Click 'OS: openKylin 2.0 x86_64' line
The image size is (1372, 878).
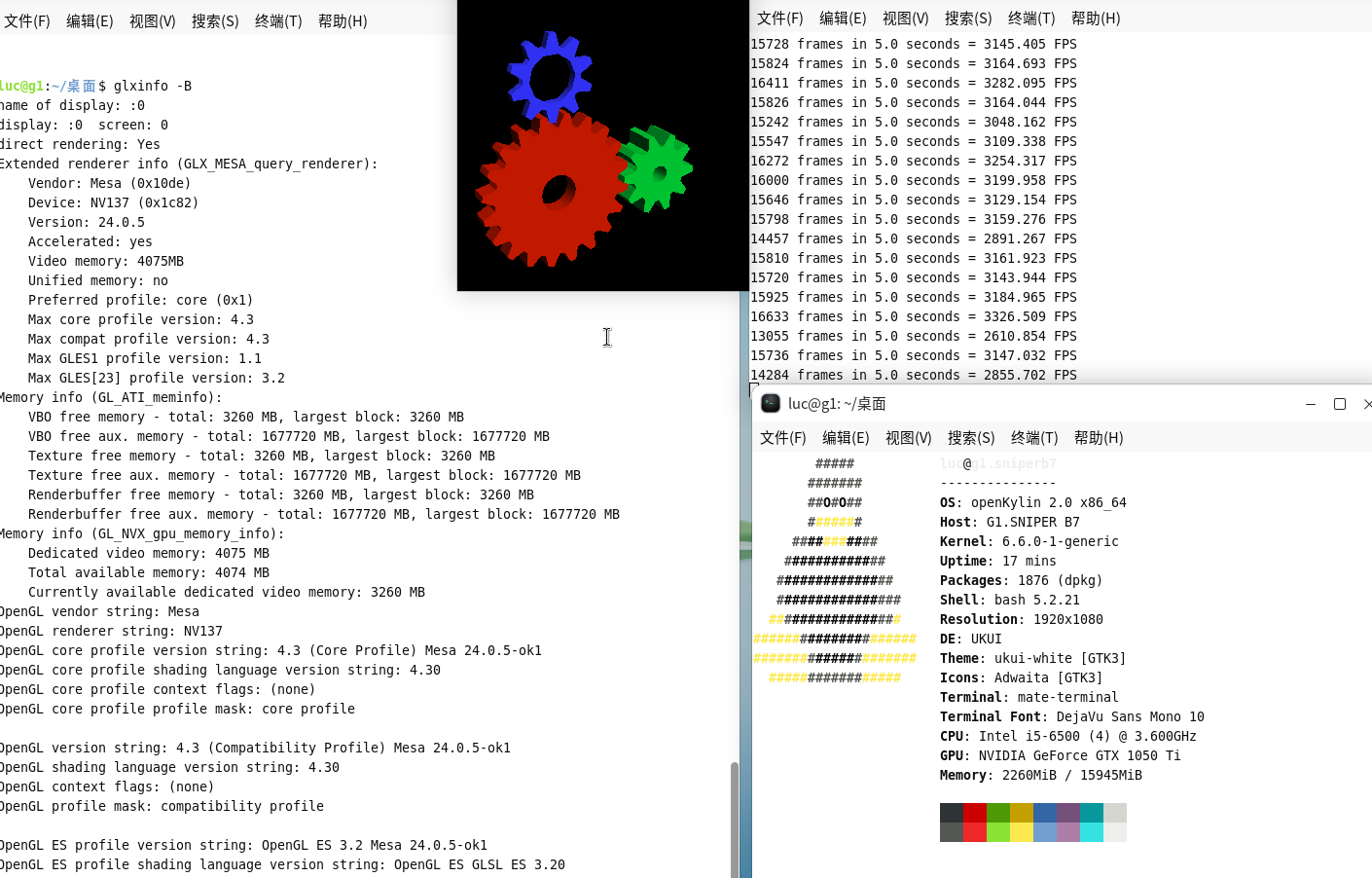[x=1033, y=502]
